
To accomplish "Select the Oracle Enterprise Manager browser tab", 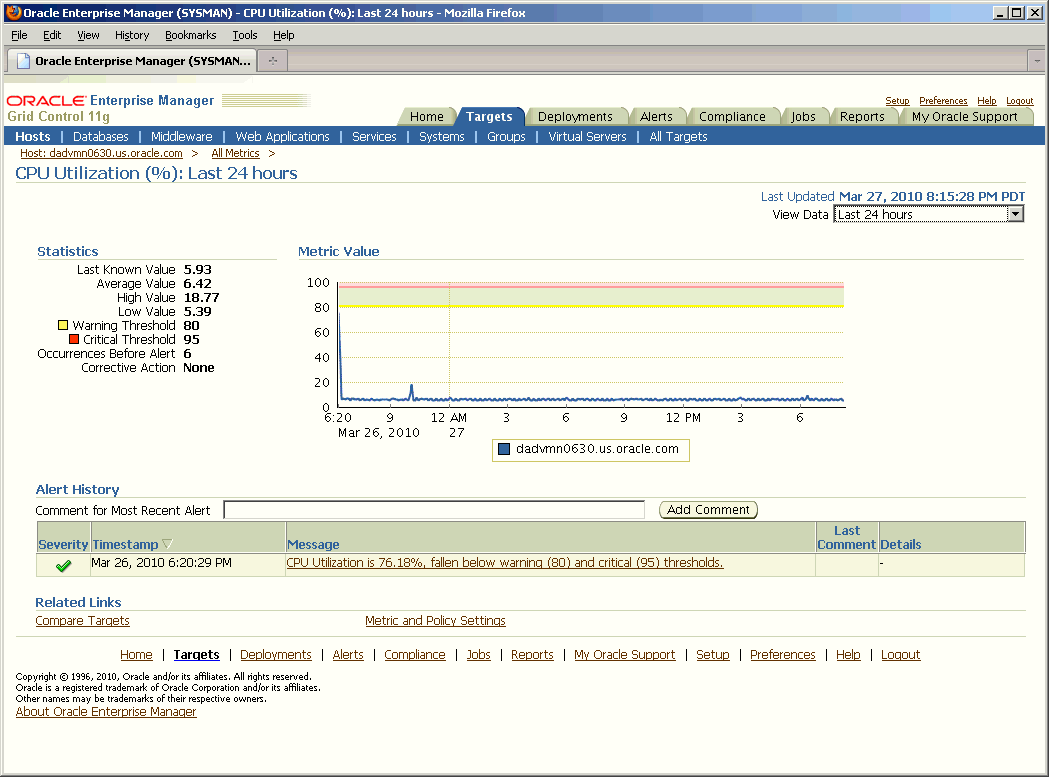I will [132, 61].
